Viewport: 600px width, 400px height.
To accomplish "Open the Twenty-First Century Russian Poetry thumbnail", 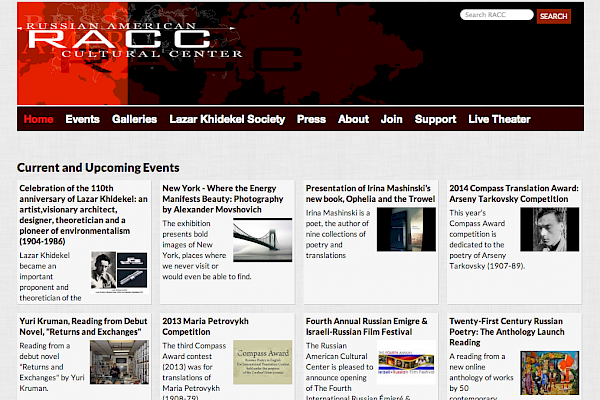I will tap(549, 372).
